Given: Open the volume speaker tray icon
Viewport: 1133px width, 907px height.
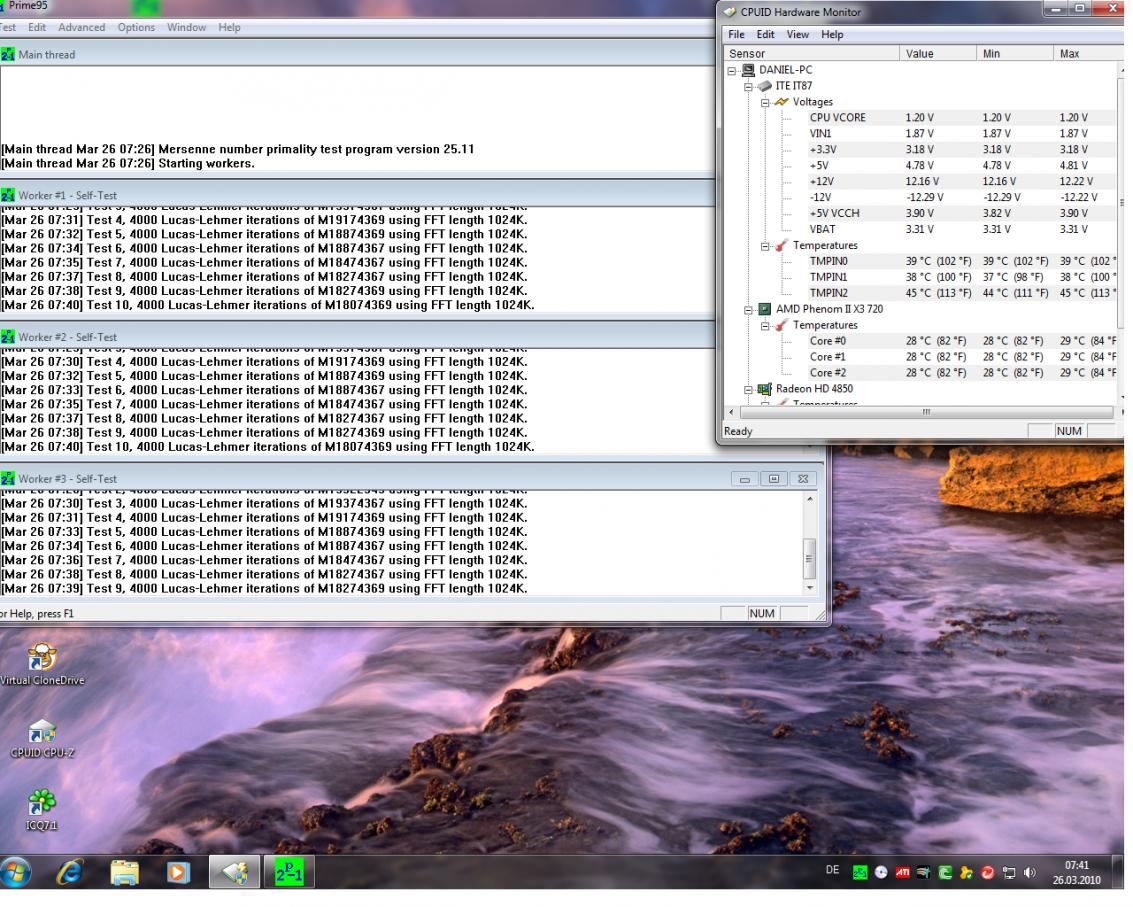Looking at the screenshot, I should [x=1030, y=872].
